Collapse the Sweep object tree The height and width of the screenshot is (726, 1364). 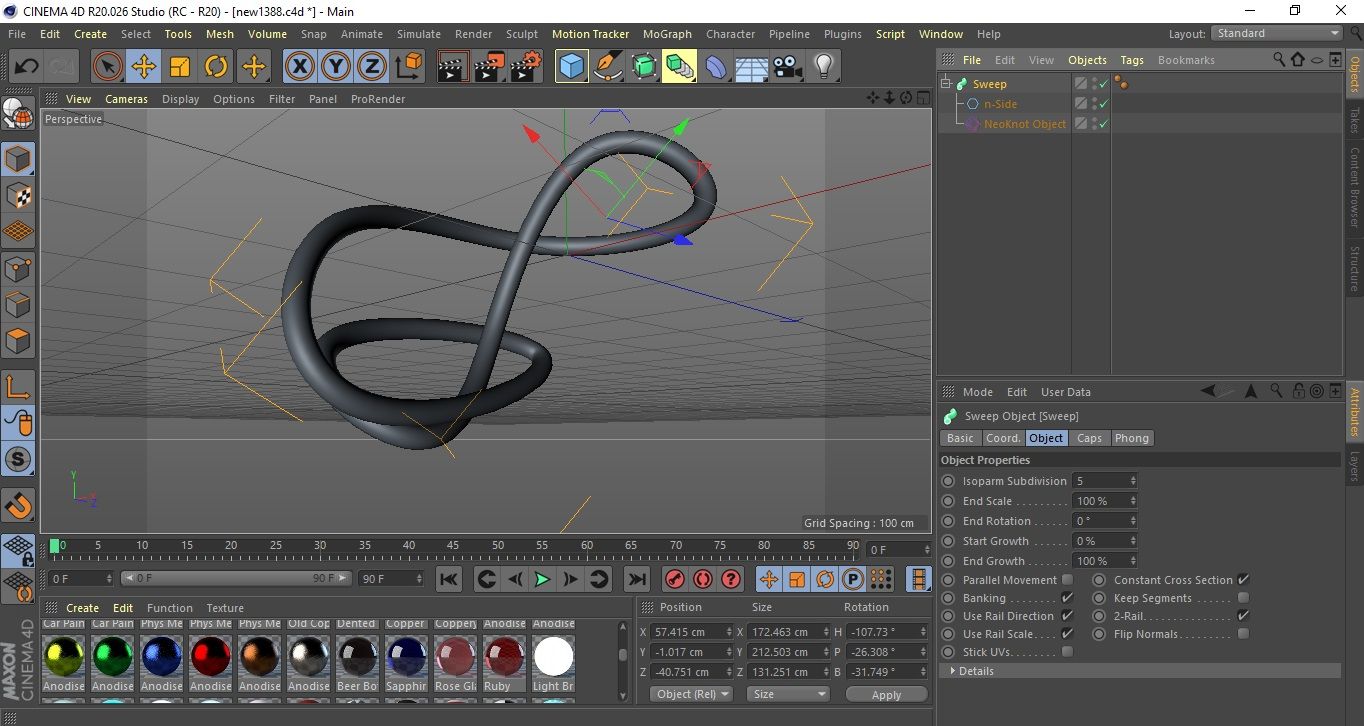point(946,84)
